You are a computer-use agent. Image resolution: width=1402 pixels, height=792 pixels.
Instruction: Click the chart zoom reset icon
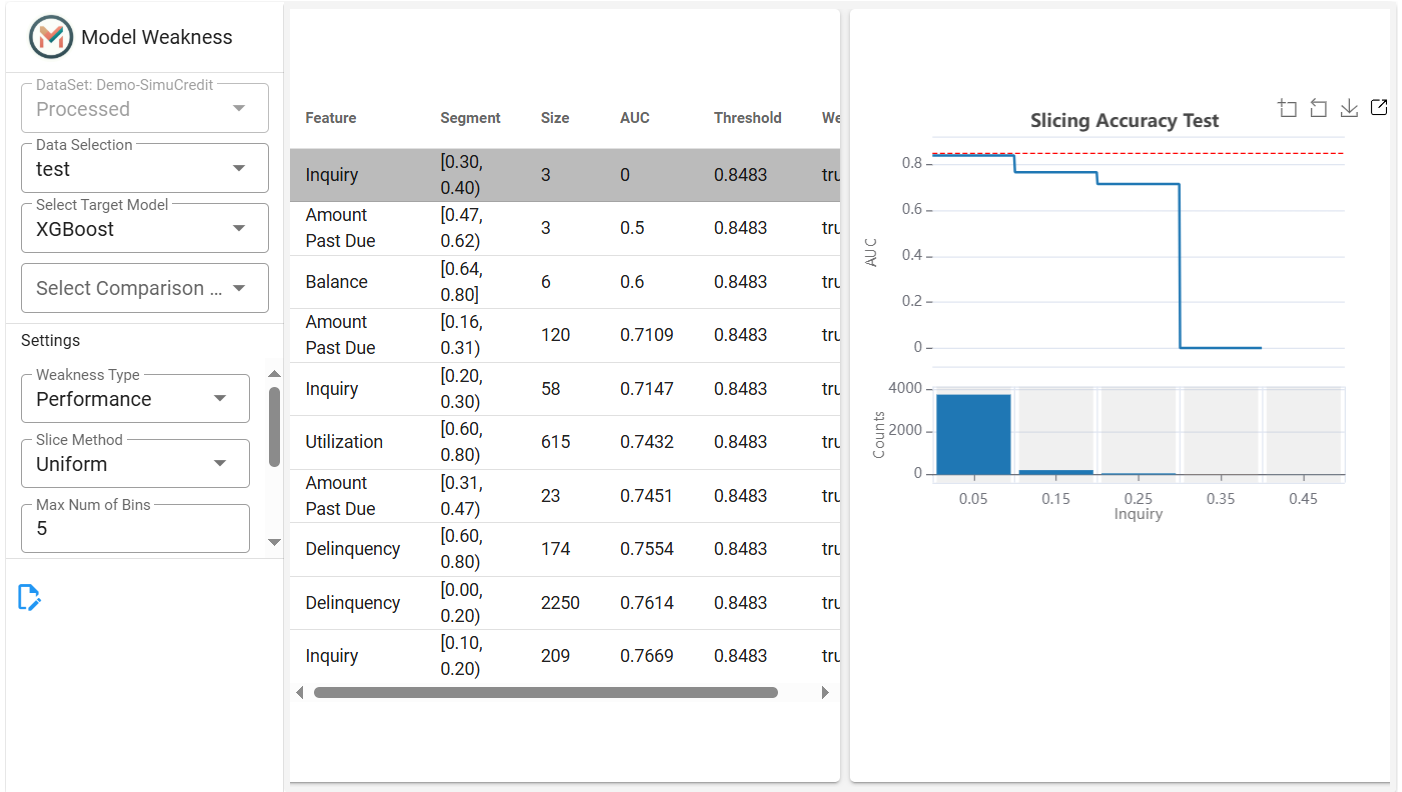coord(1318,108)
